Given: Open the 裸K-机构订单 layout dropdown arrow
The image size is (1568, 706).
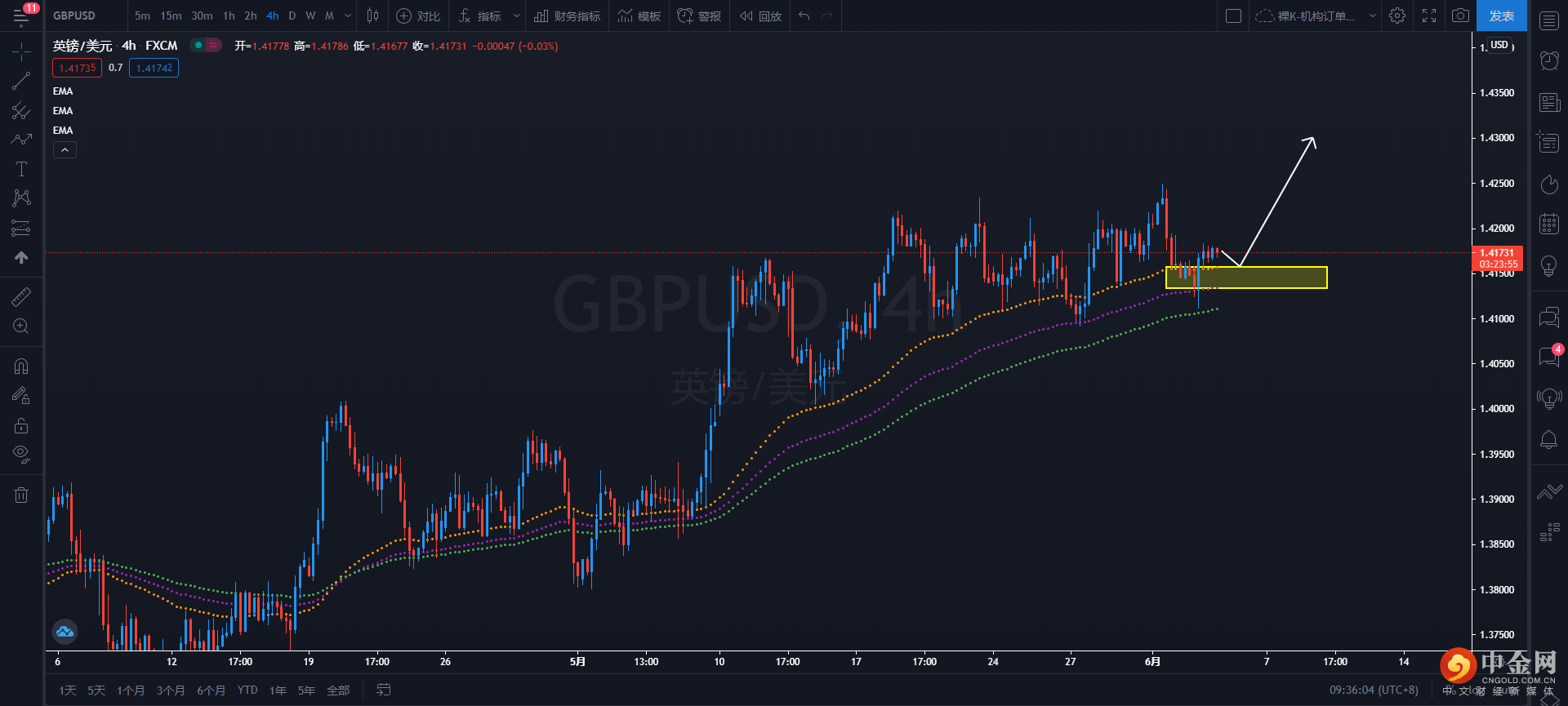Looking at the screenshot, I should [1372, 16].
